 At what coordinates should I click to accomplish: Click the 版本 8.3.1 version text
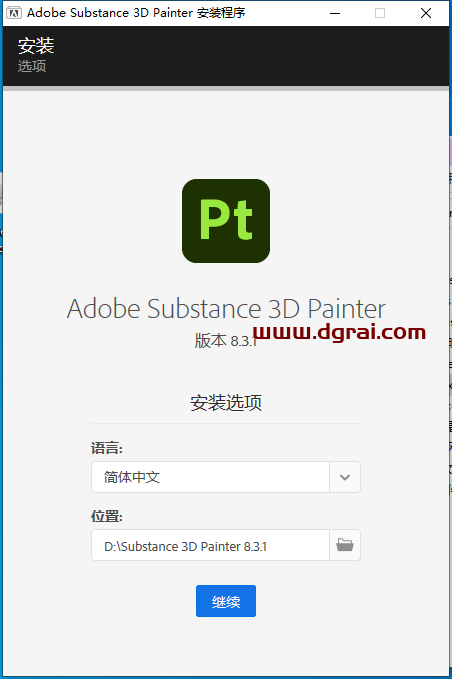click(226, 341)
